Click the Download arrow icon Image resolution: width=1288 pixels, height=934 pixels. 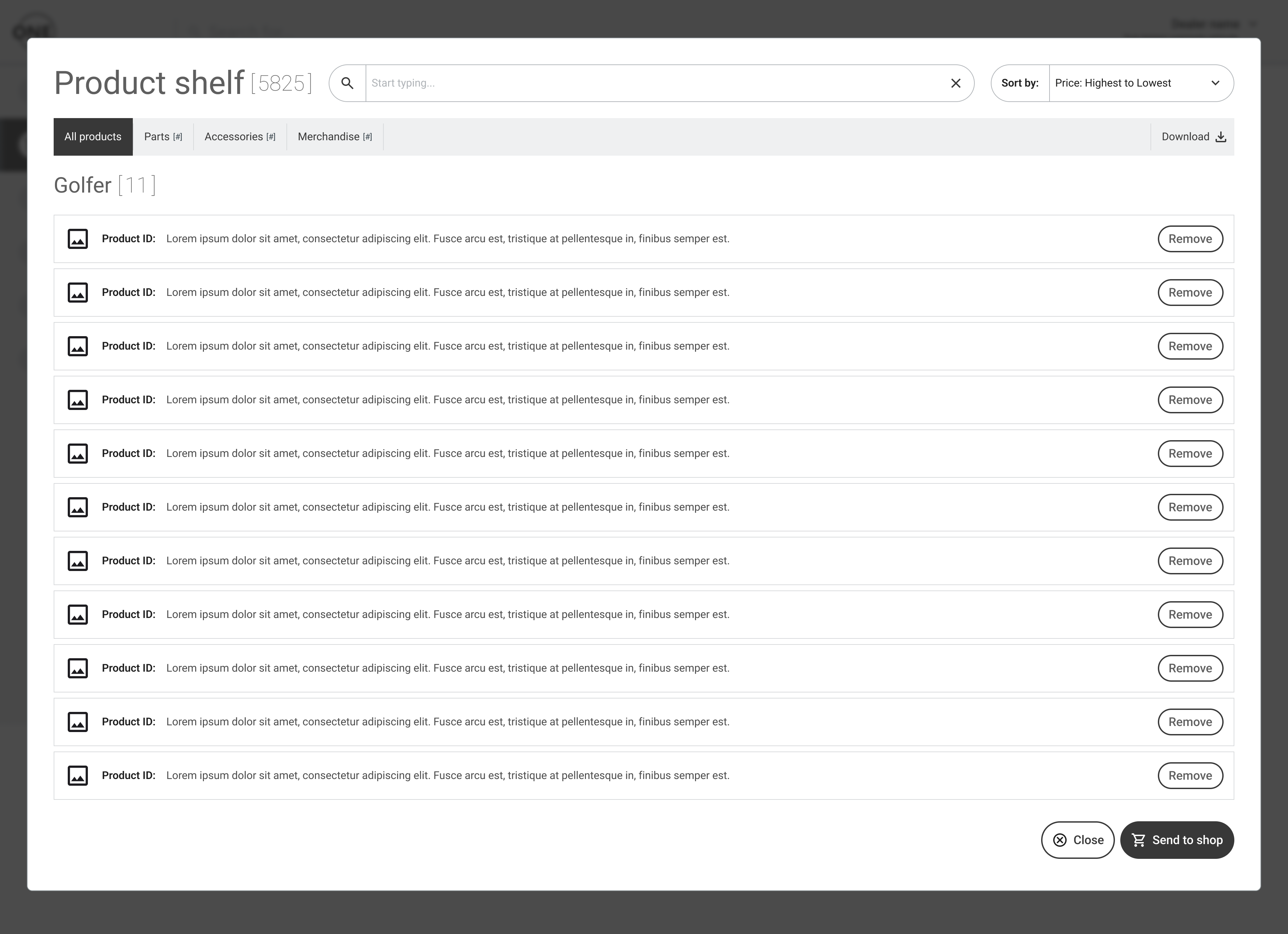click(x=1221, y=137)
